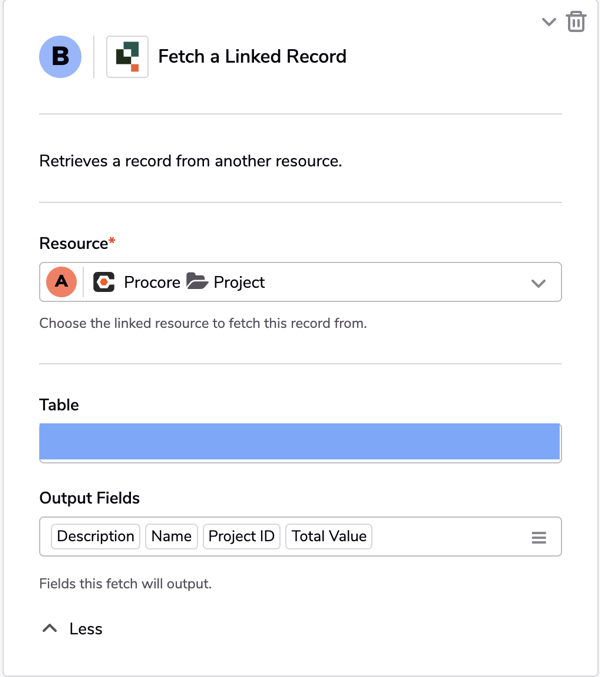
Task: Collapse the step using top chevron
Action: pyautogui.click(x=549, y=22)
